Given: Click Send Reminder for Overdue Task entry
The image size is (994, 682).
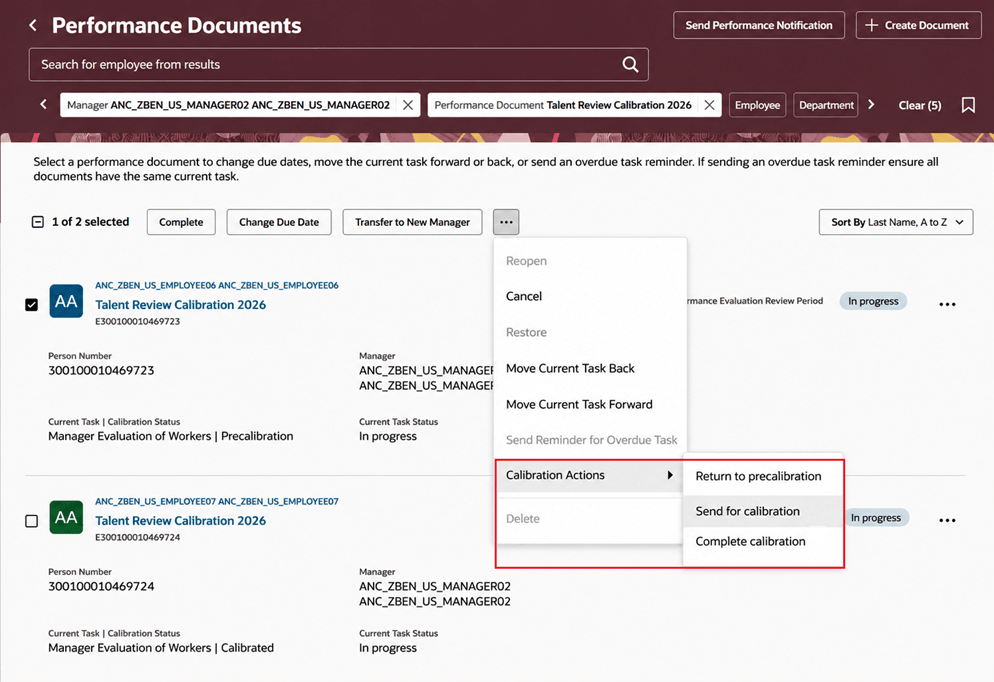Looking at the screenshot, I should point(590,440).
